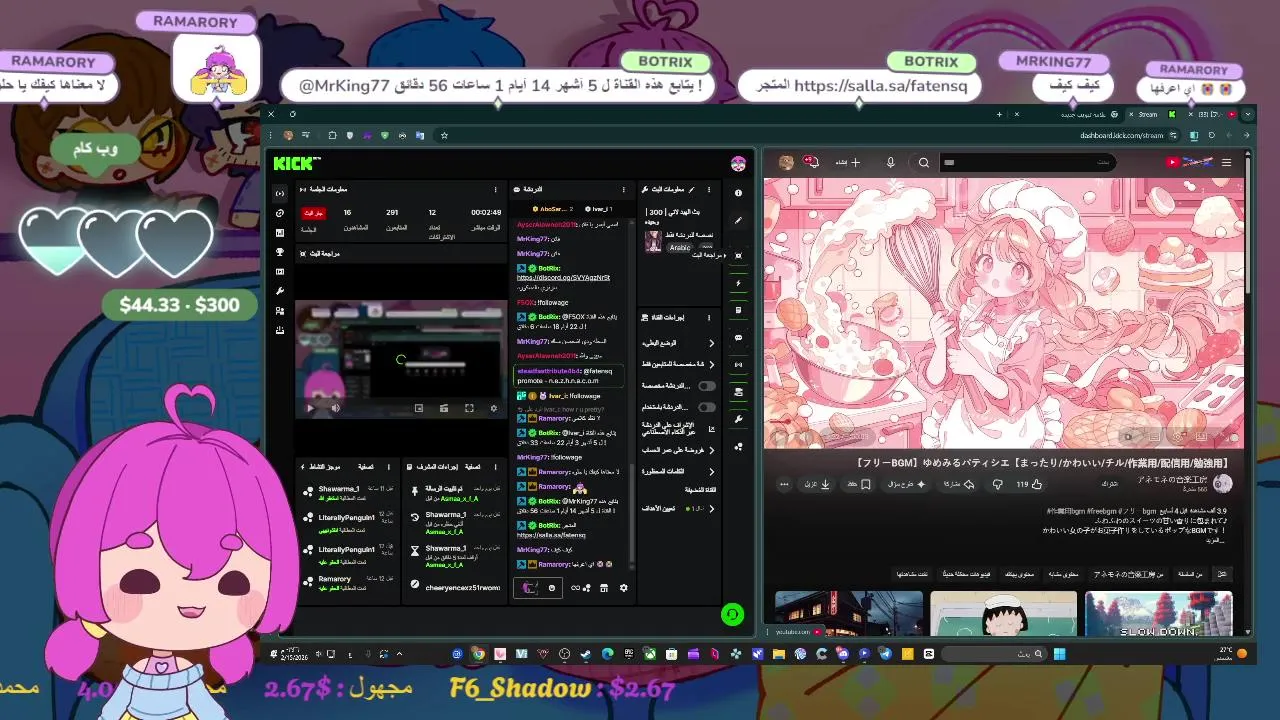
Task: Toggle the first chat mode switch in channel actions
Action: [x=707, y=386]
